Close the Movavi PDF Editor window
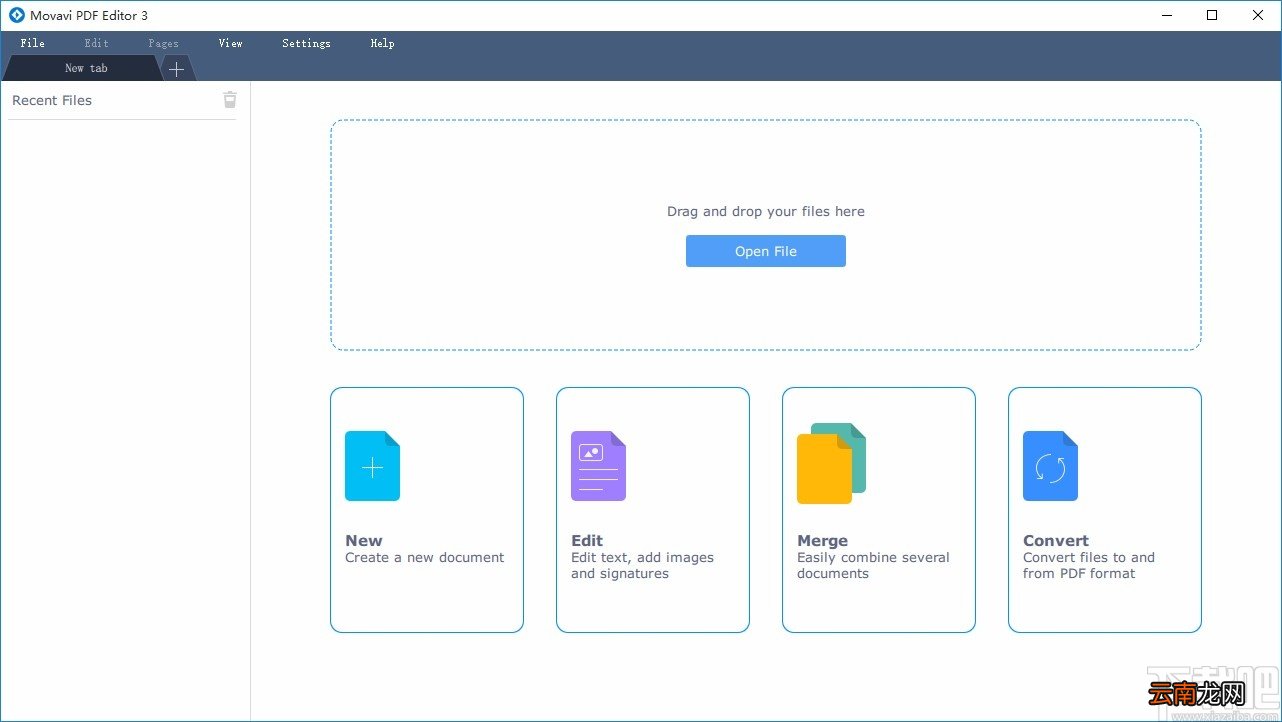The image size is (1282, 722). tap(1258, 15)
